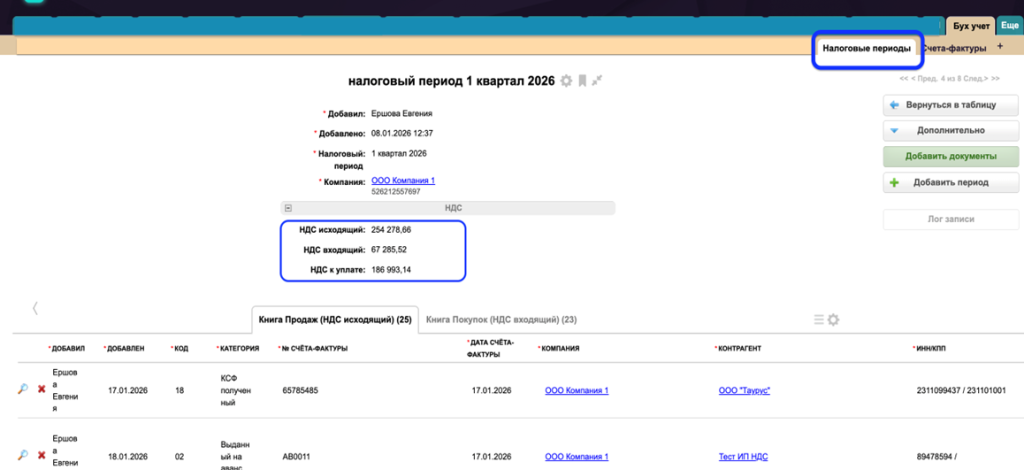Delete the first row with the red X

pos(41,389)
